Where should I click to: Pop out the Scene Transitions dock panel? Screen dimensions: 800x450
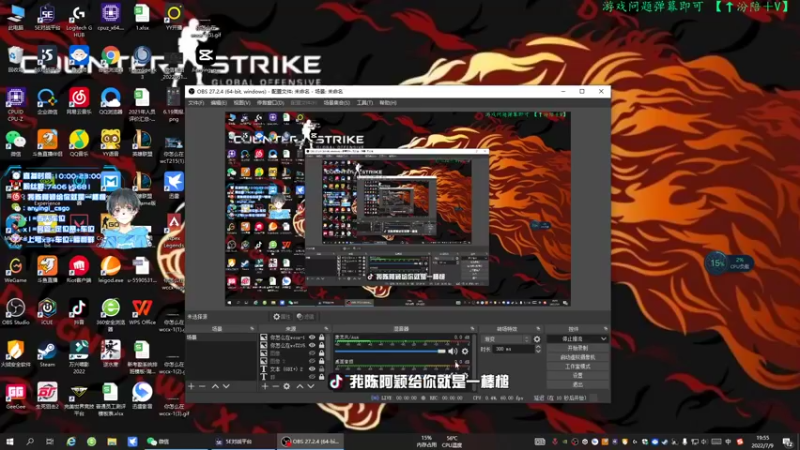point(538,329)
